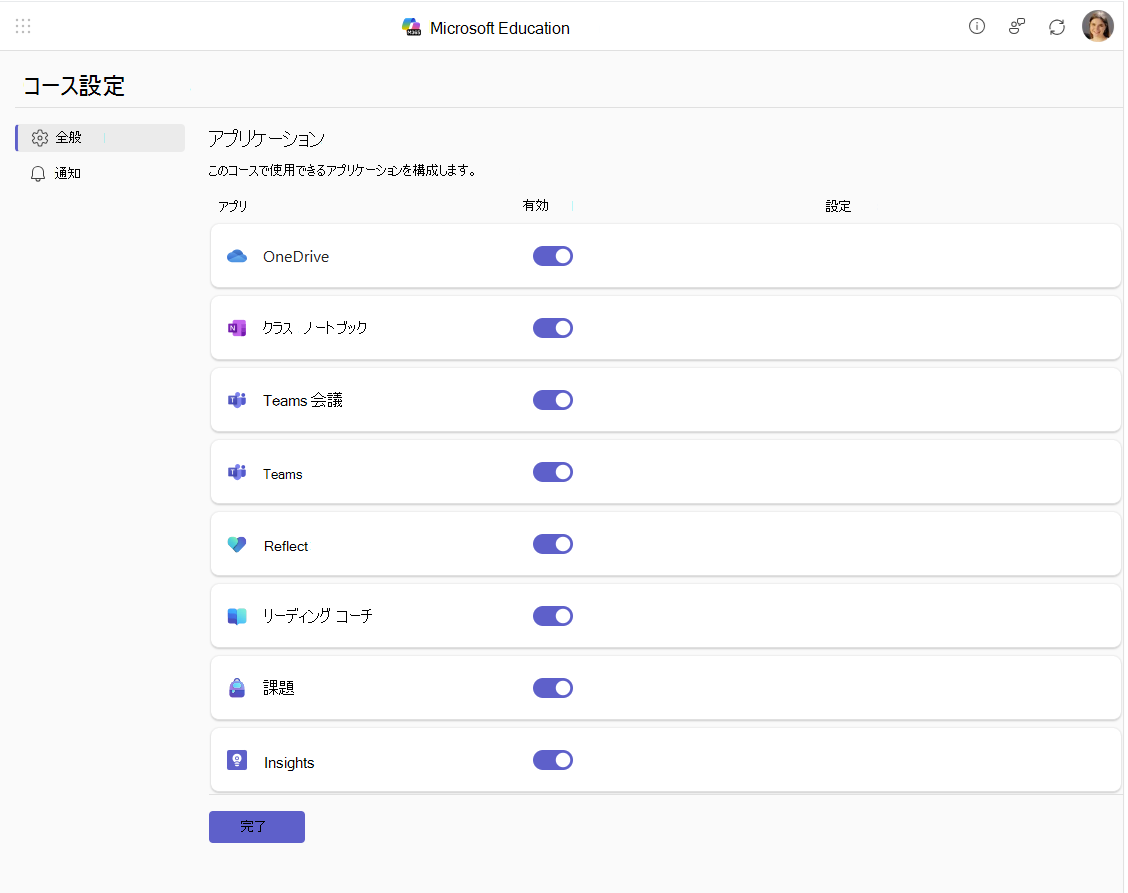The image size is (1128, 893).
Task: Click the Teams 会議 app icon
Action: click(x=237, y=400)
